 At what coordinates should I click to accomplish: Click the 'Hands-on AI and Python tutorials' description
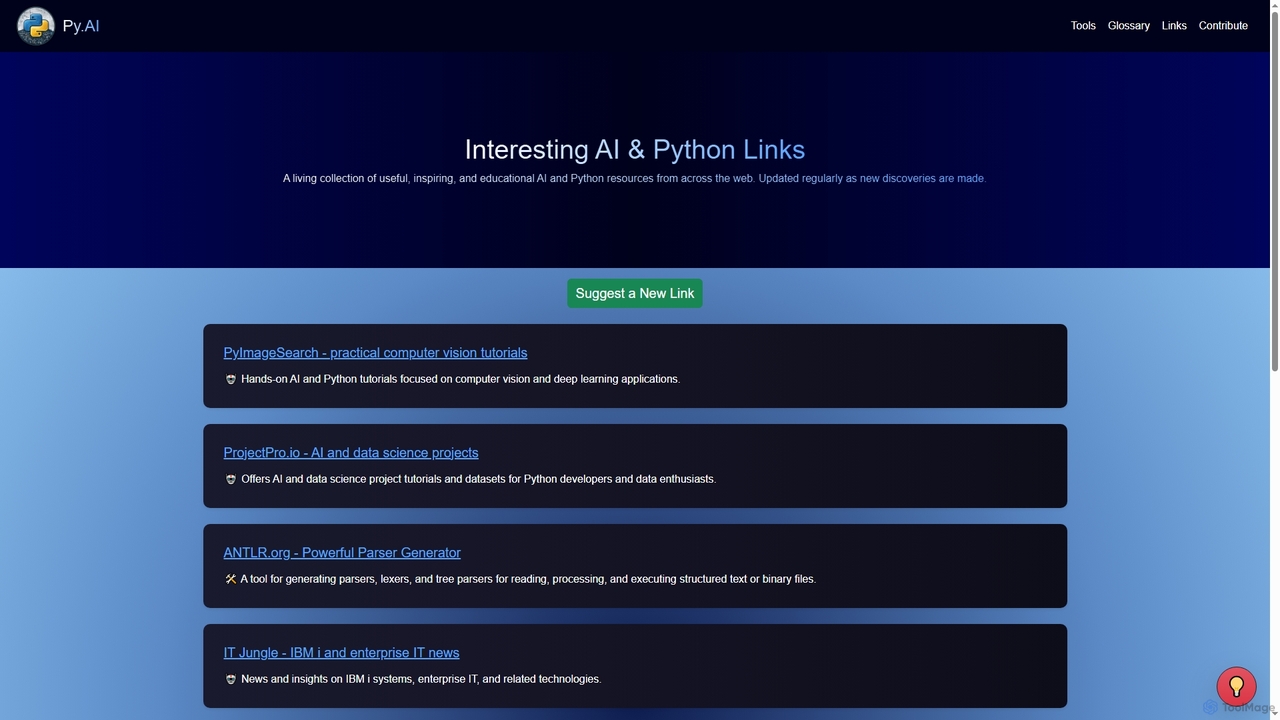click(460, 379)
